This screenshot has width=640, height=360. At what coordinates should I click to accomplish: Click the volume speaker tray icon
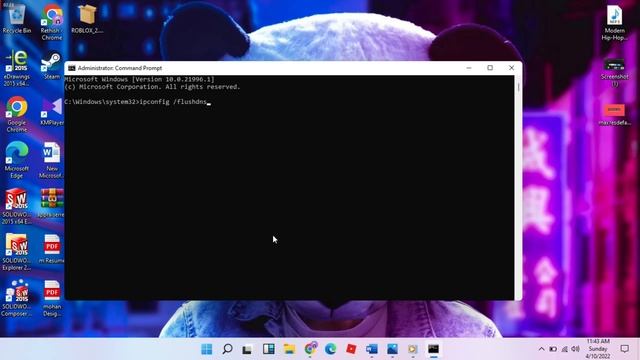576,349
